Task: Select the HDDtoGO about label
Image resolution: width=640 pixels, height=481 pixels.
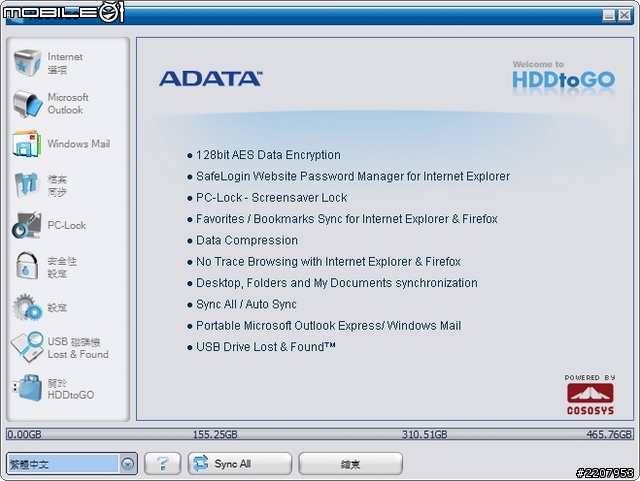Action: coord(71,389)
